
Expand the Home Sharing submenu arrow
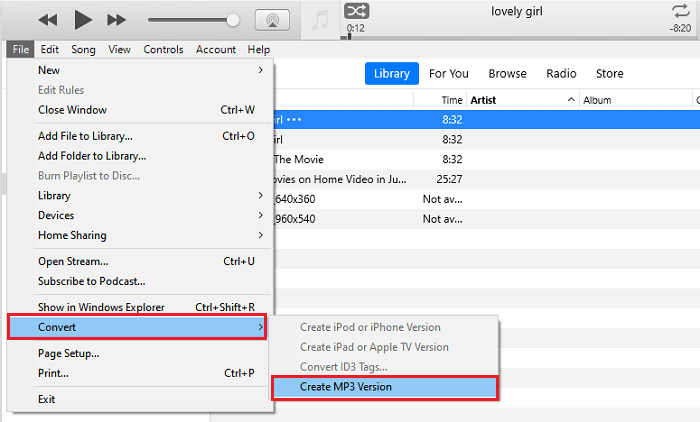(x=260, y=235)
